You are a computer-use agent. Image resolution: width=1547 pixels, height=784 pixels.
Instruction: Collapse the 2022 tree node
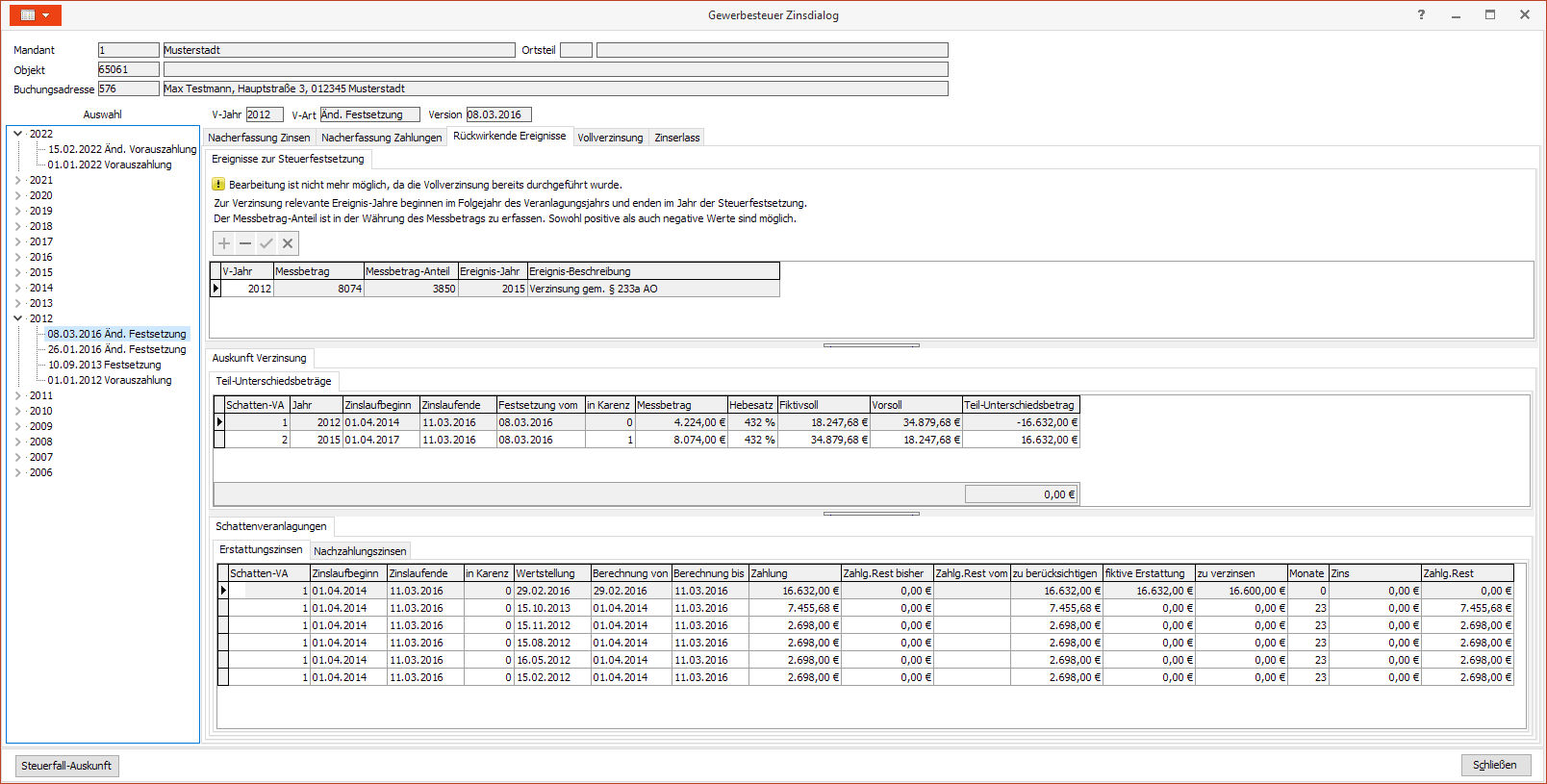point(17,134)
